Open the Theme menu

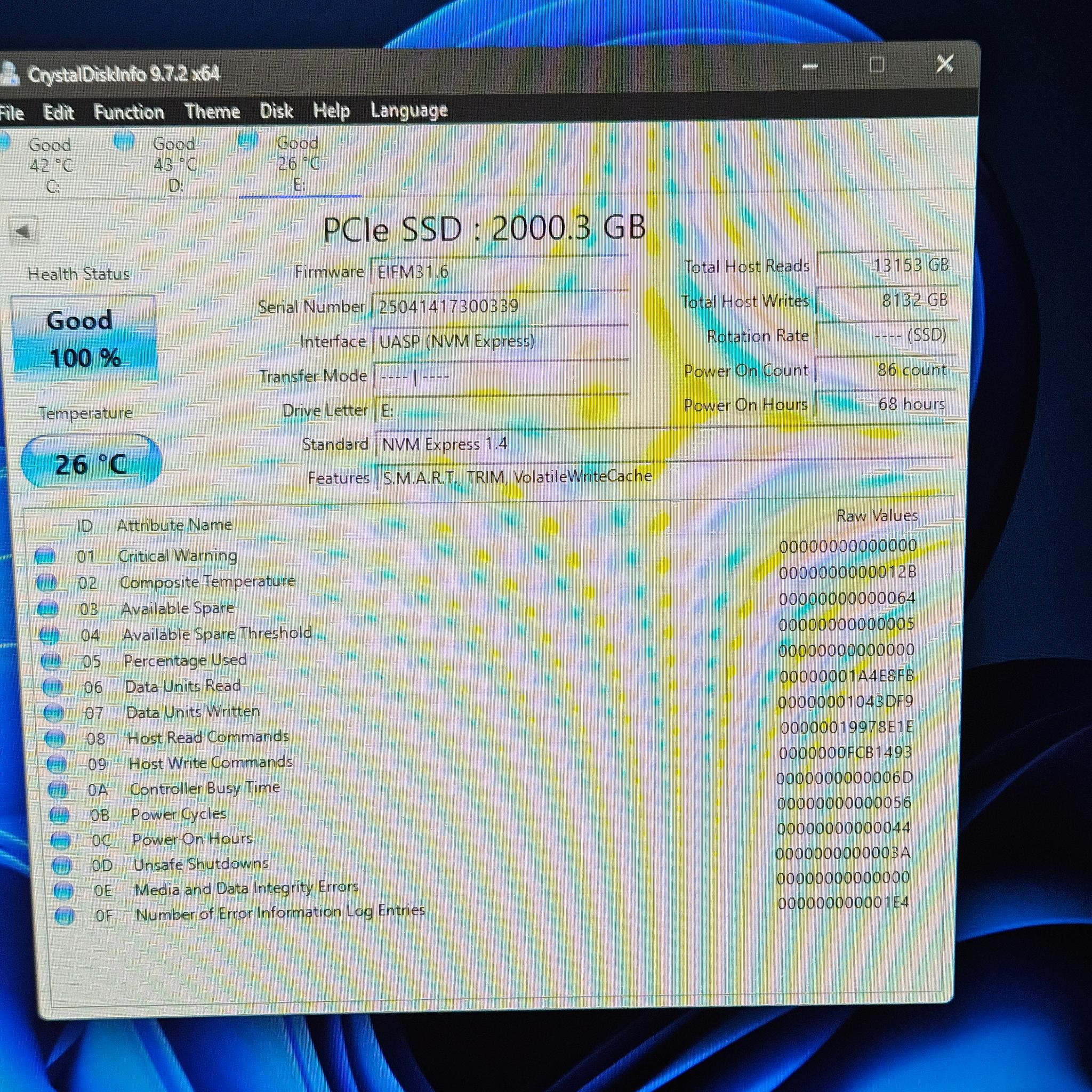click(212, 111)
